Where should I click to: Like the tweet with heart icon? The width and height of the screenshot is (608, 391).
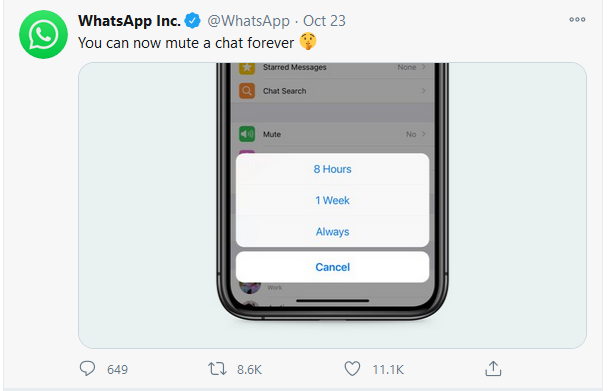[352, 369]
